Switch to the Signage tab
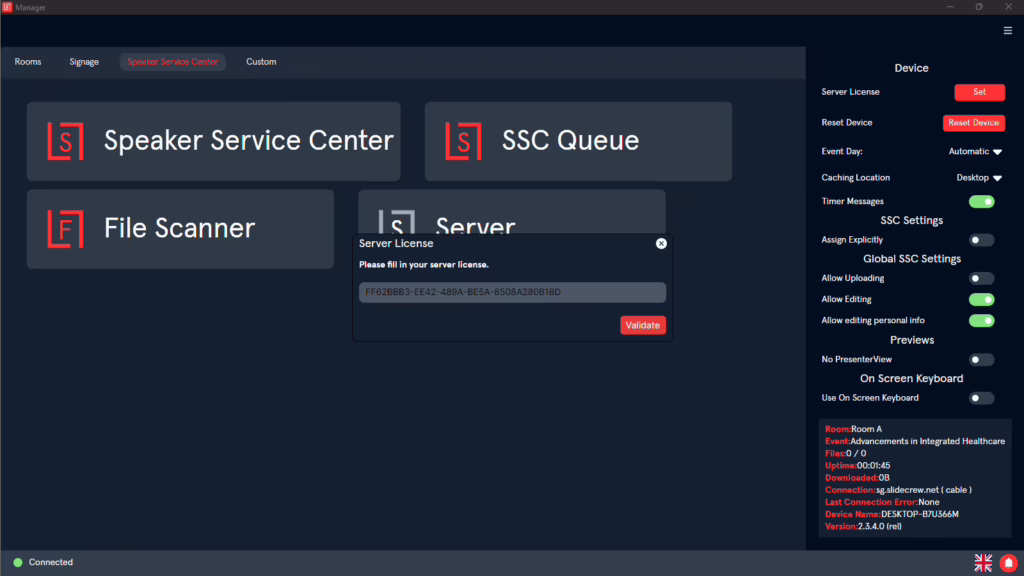Viewport: 1024px width, 576px height. coord(84,62)
